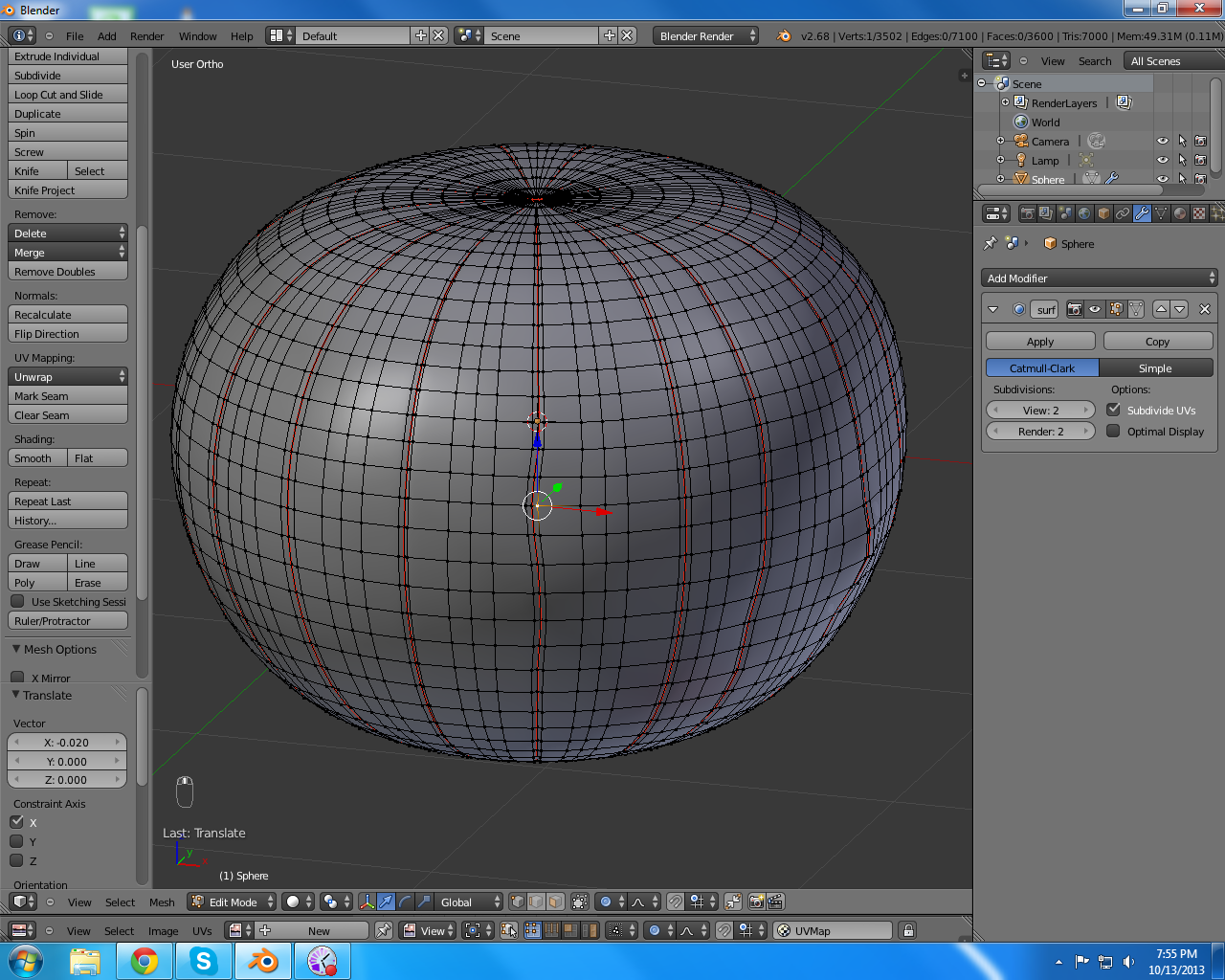The width and height of the screenshot is (1225, 980).
Task: Select the Object Data triangle tab icon
Action: point(1161,213)
